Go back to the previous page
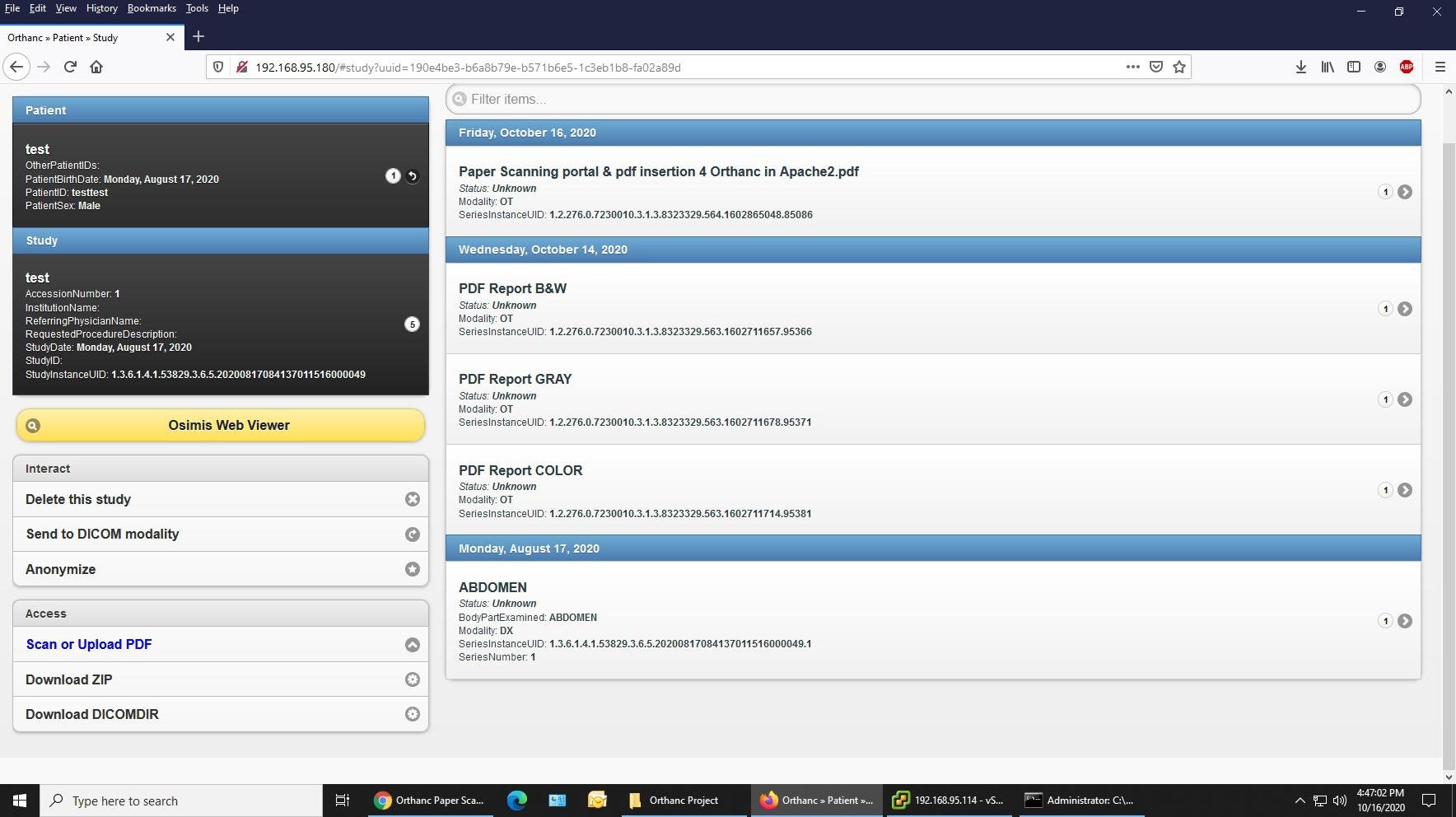 pyautogui.click(x=16, y=68)
